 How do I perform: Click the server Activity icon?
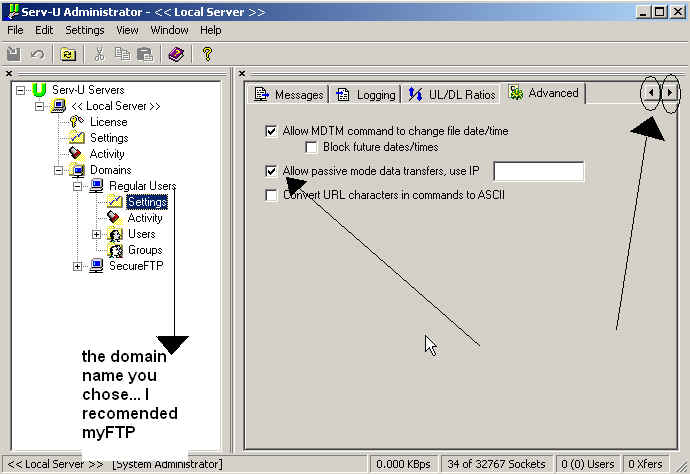coord(76,153)
